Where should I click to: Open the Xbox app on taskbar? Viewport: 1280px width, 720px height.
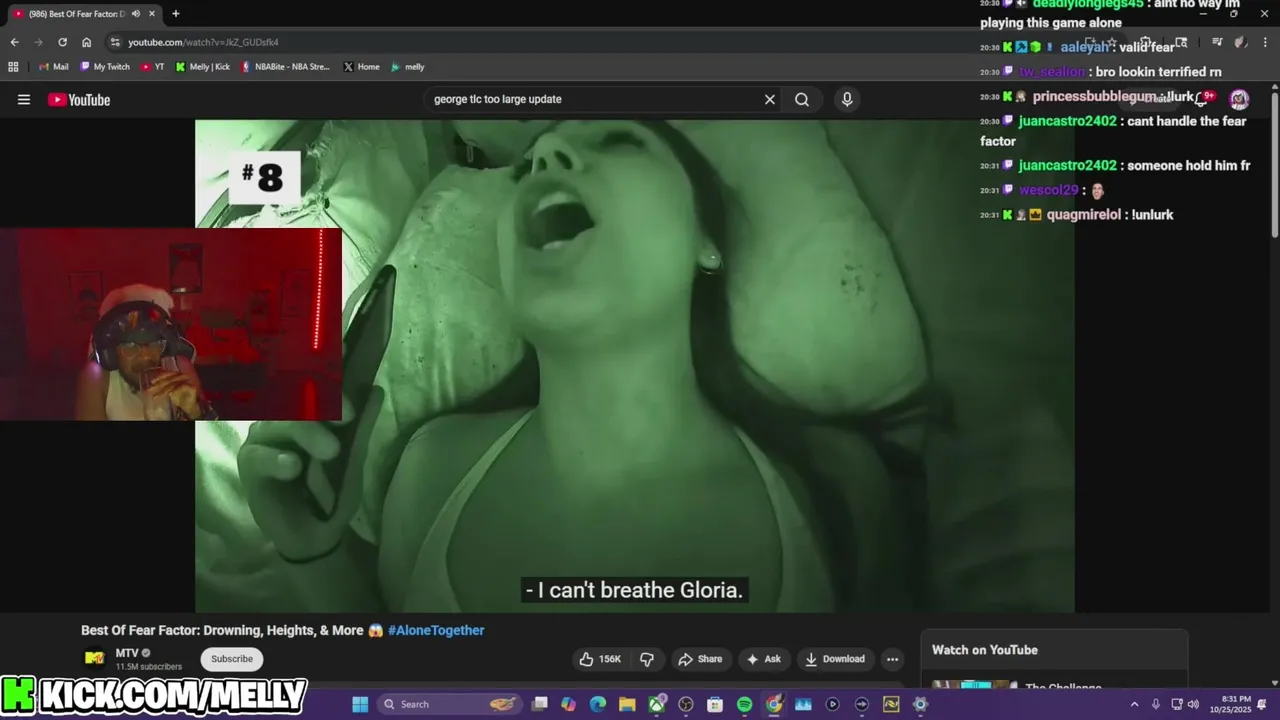pyautogui.click(x=657, y=704)
